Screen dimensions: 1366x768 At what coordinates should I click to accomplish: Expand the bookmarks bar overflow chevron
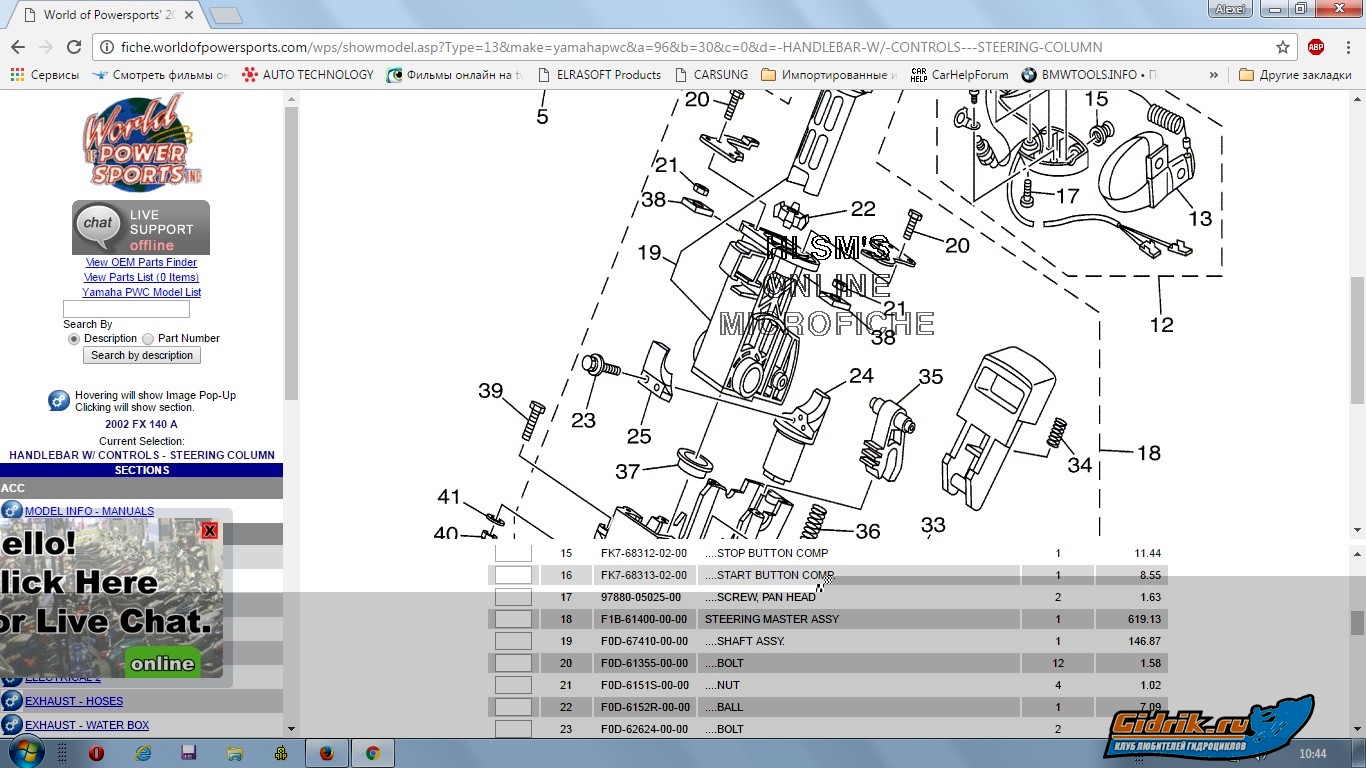(x=1213, y=75)
